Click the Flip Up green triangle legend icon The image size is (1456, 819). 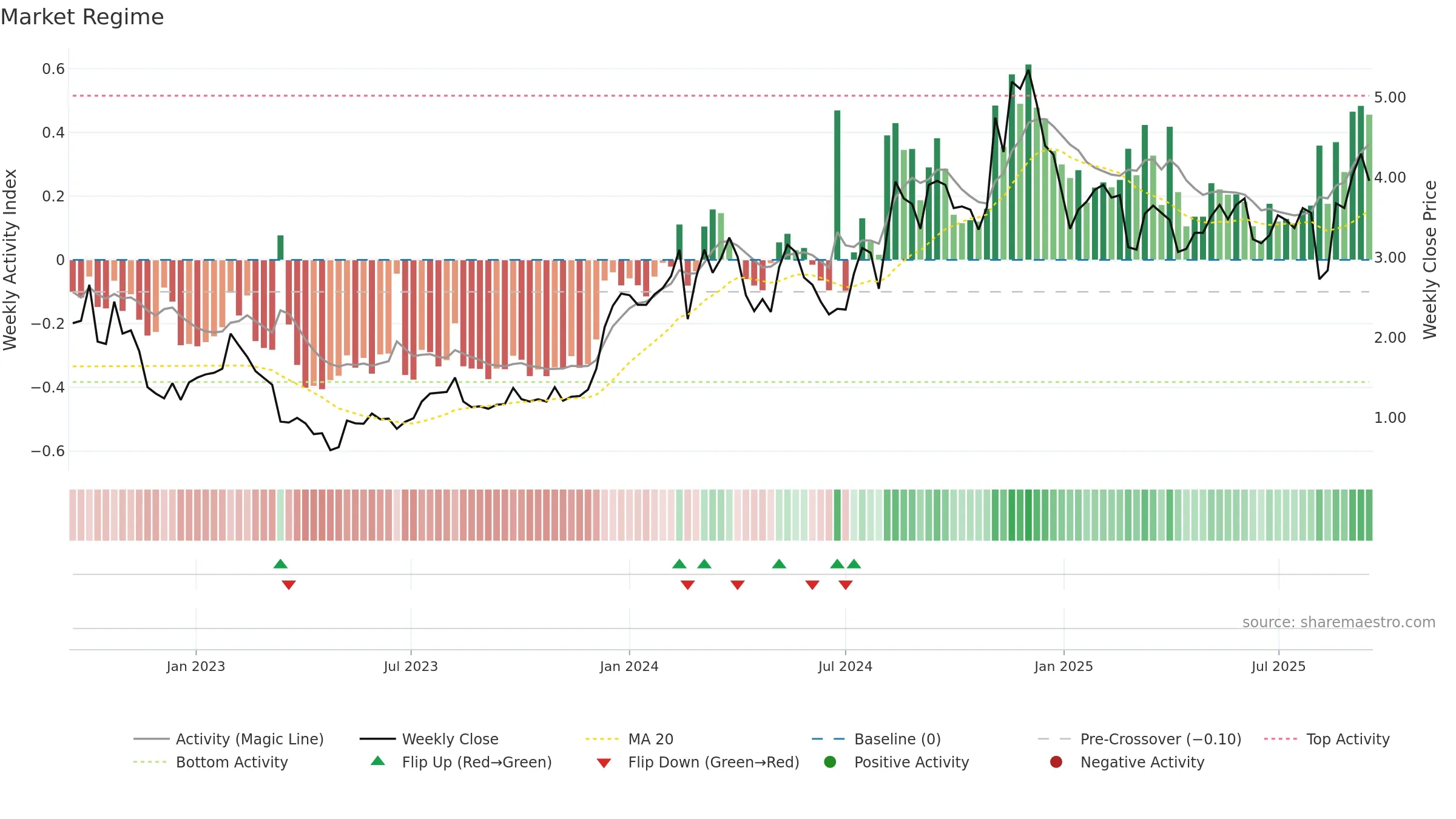(x=378, y=761)
